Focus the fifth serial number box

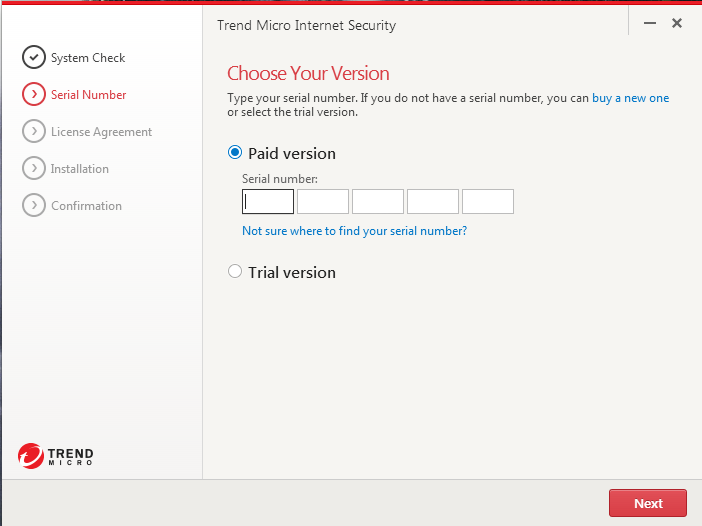pyautogui.click(x=488, y=201)
